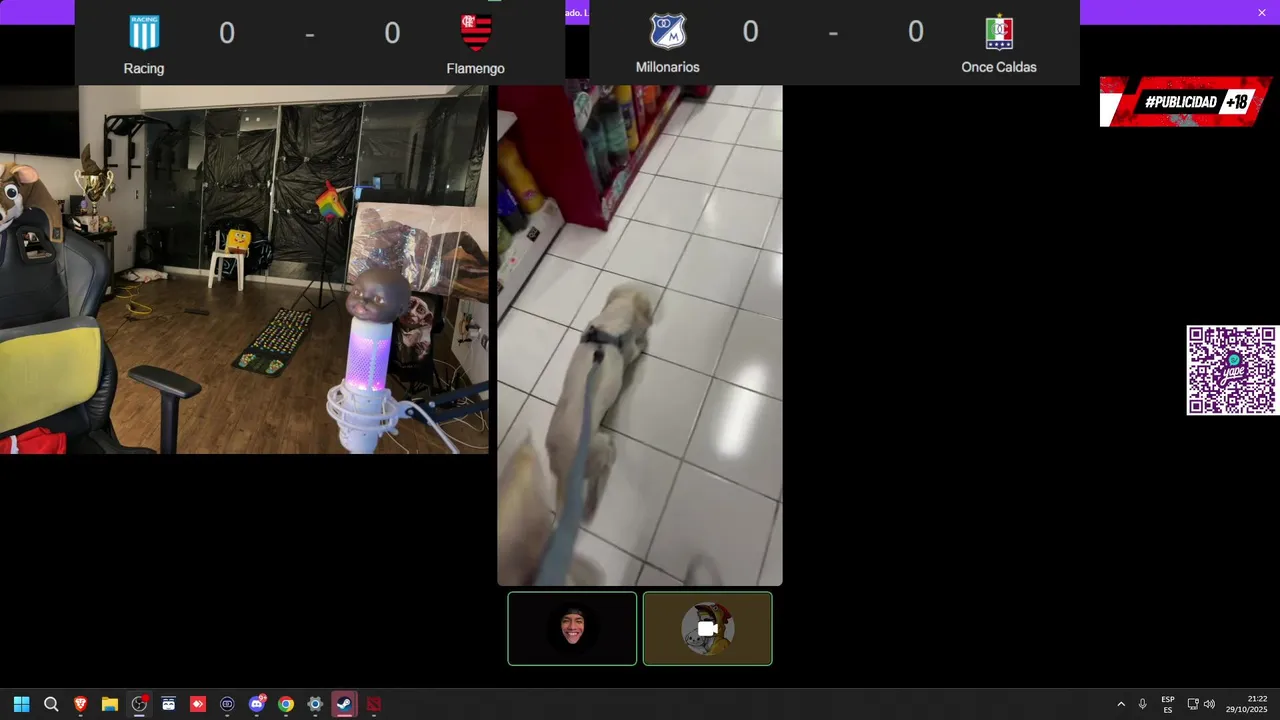Viewport: 1280px width, 720px height.
Task: Click the Millonarios team name
Action: (x=668, y=67)
